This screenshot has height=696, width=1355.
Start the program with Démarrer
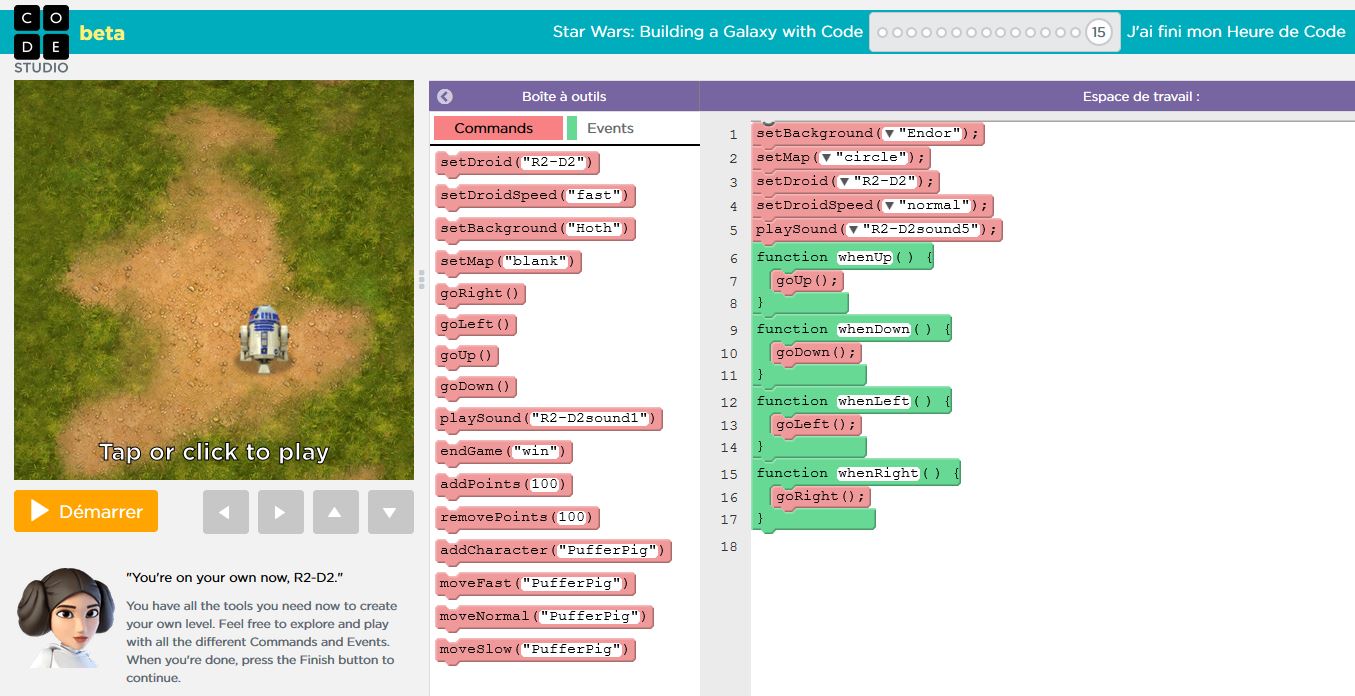(86, 511)
